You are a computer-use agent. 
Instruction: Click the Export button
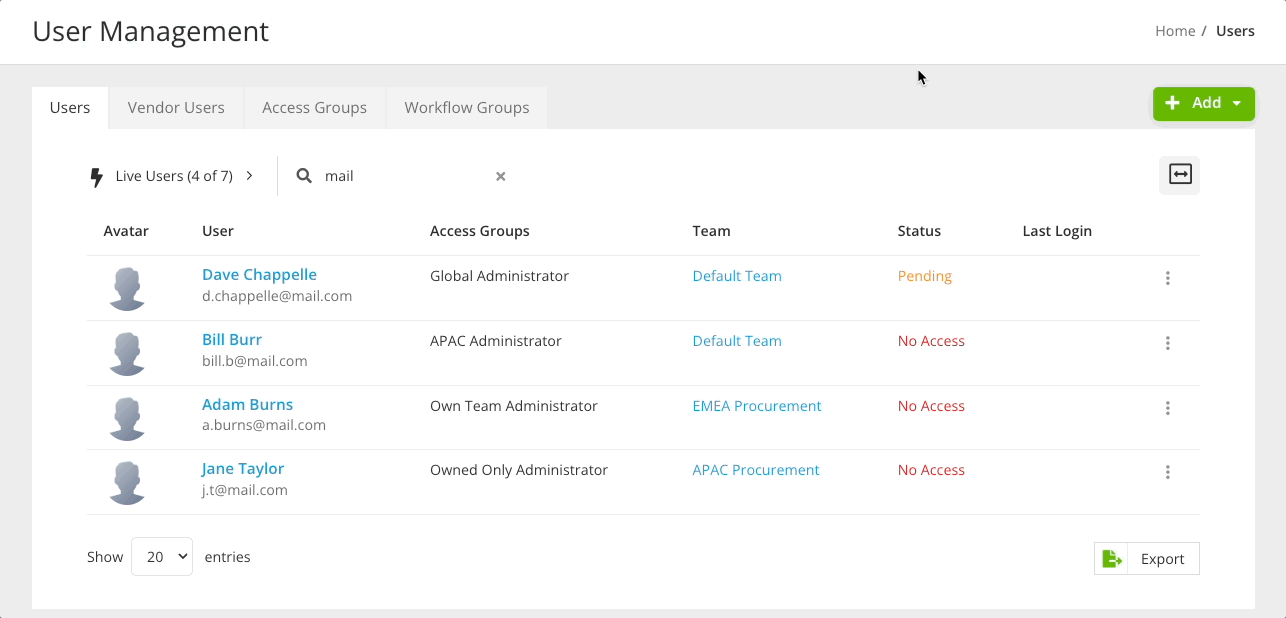[x=1160, y=558]
